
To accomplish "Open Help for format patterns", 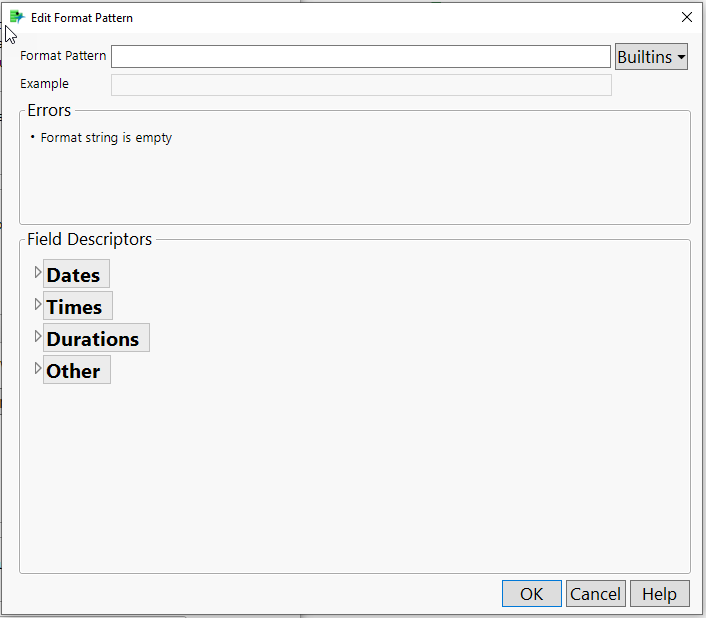I will coord(660,594).
